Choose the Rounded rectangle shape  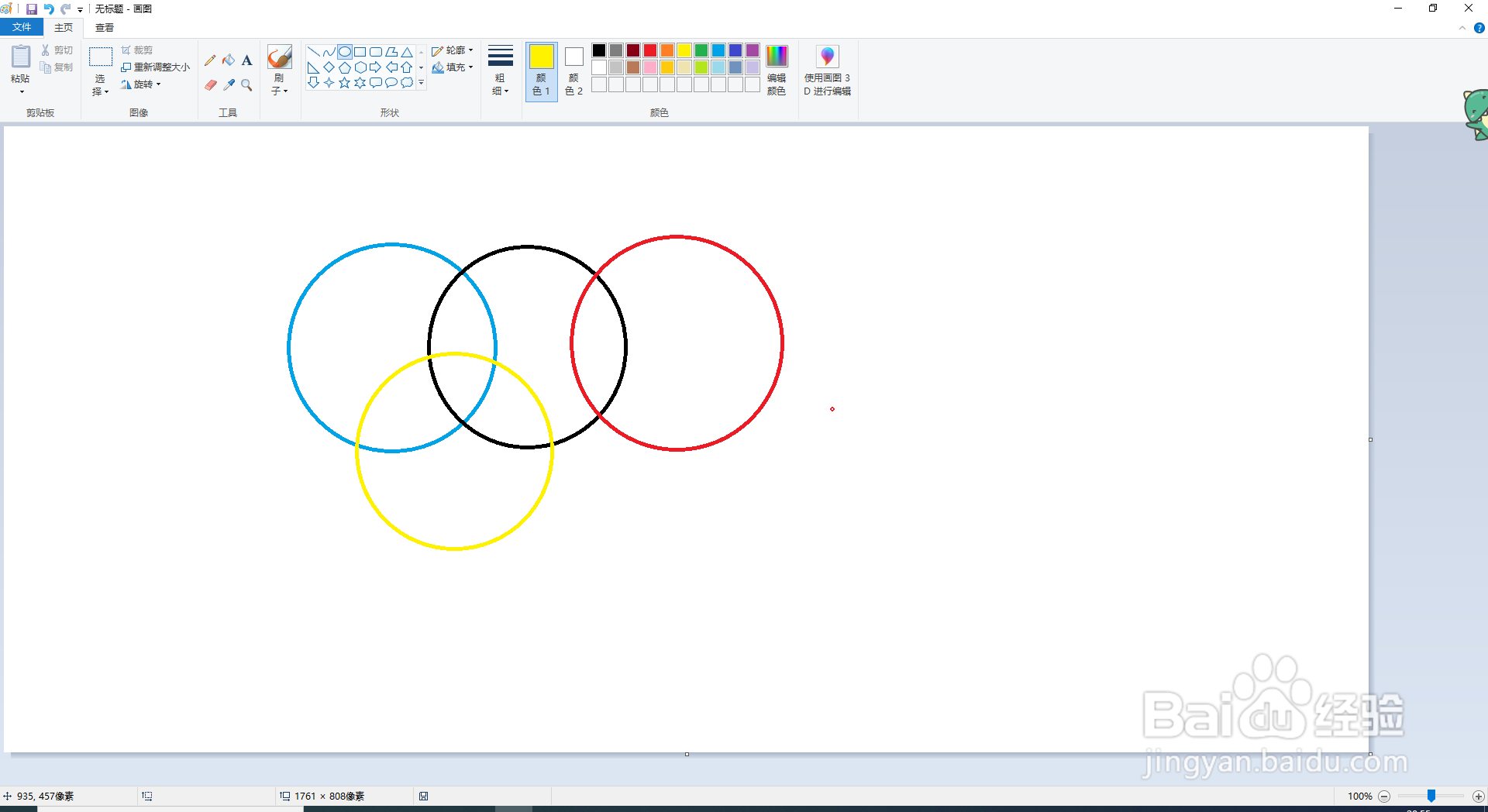click(376, 52)
